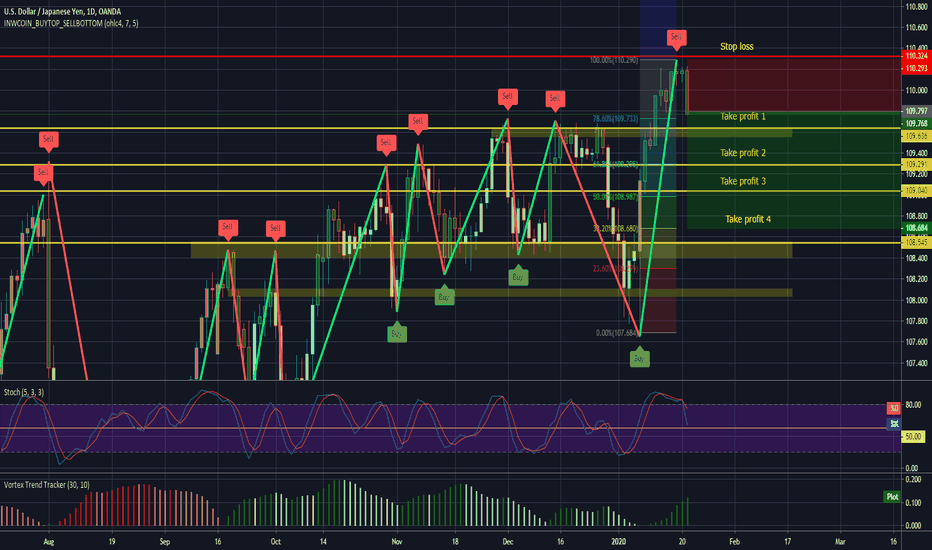
Task: Select the Take profit 3 label
Action: pyautogui.click(x=743, y=181)
